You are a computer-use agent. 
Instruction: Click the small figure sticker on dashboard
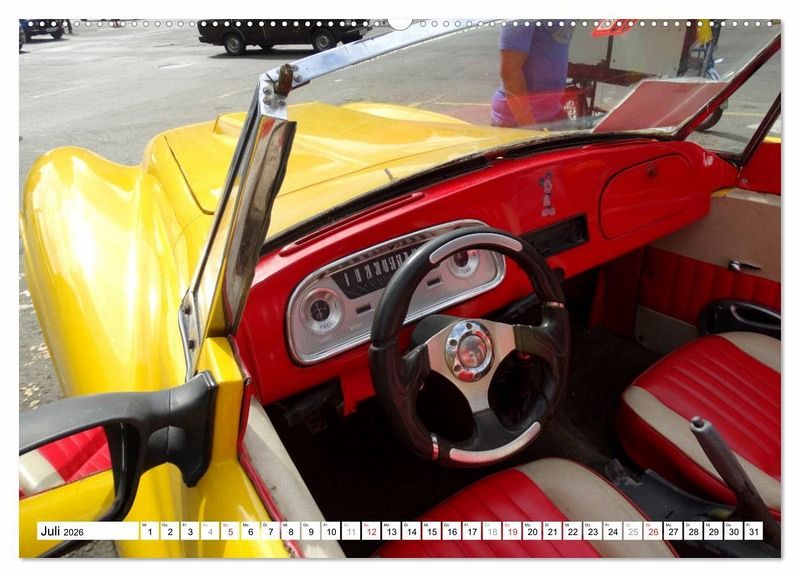[x=547, y=193]
